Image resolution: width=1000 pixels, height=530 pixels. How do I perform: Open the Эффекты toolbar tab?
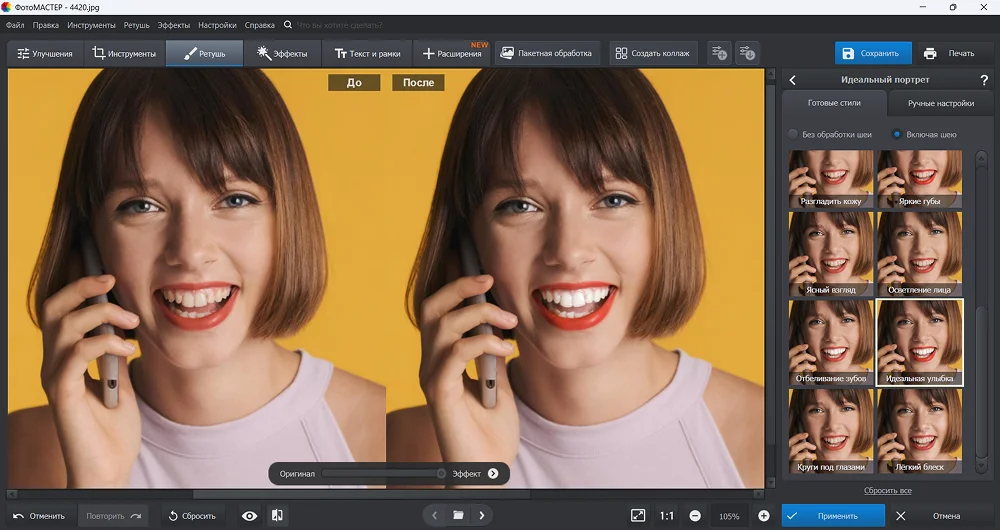pyautogui.click(x=282, y=54)
